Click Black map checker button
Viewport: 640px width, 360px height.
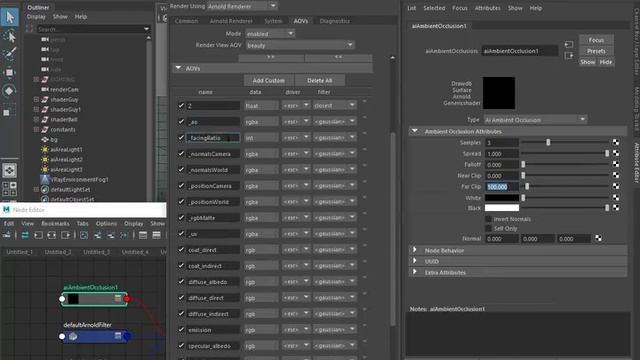[x=616, y=208]
